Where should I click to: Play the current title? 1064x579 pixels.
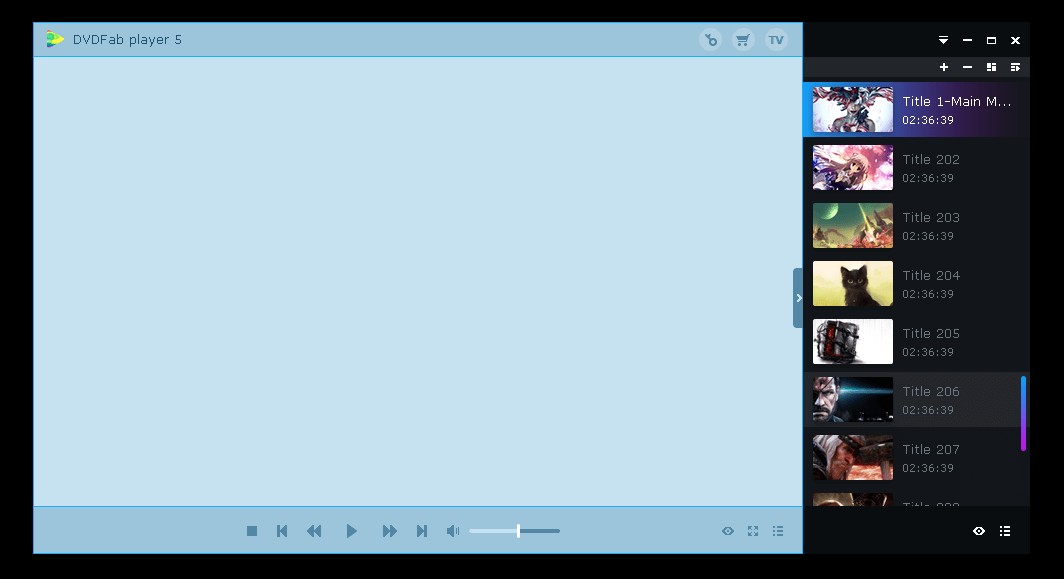point(351,531)
